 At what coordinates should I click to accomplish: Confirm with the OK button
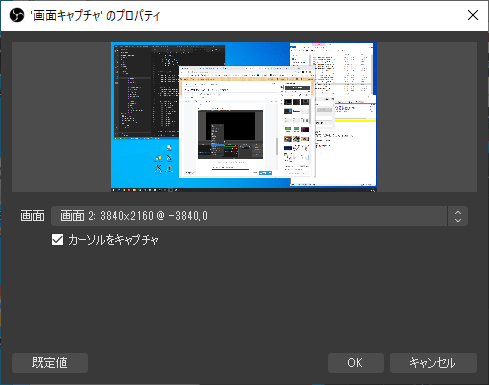356,363
